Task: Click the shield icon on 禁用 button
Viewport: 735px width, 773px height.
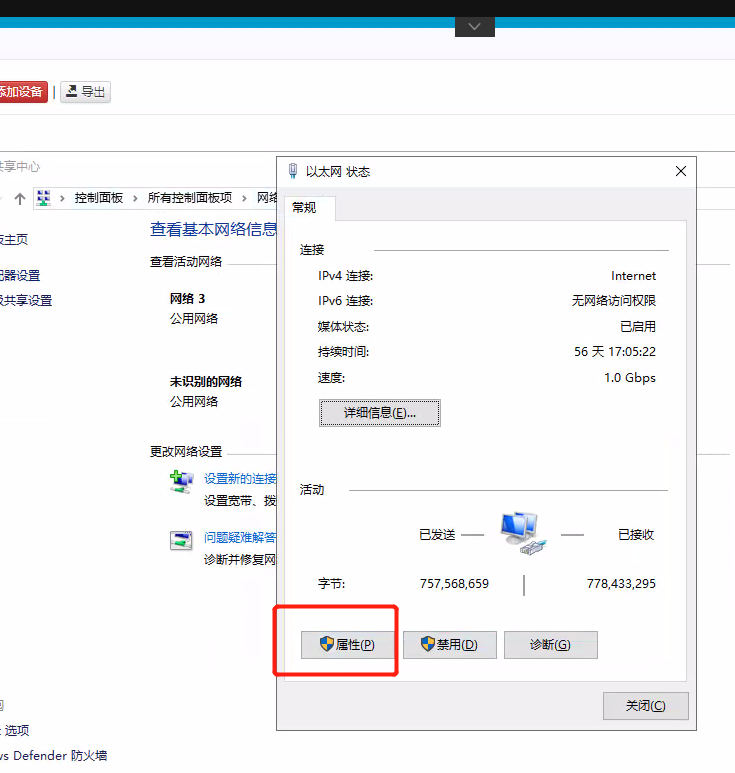Action: [427, 643]
